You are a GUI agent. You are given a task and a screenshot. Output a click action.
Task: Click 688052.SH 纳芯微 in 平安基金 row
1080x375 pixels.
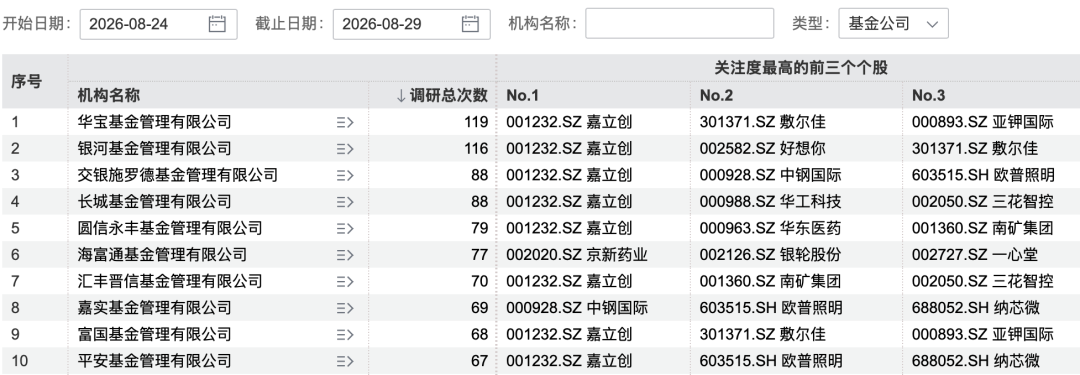pos(976,361)
